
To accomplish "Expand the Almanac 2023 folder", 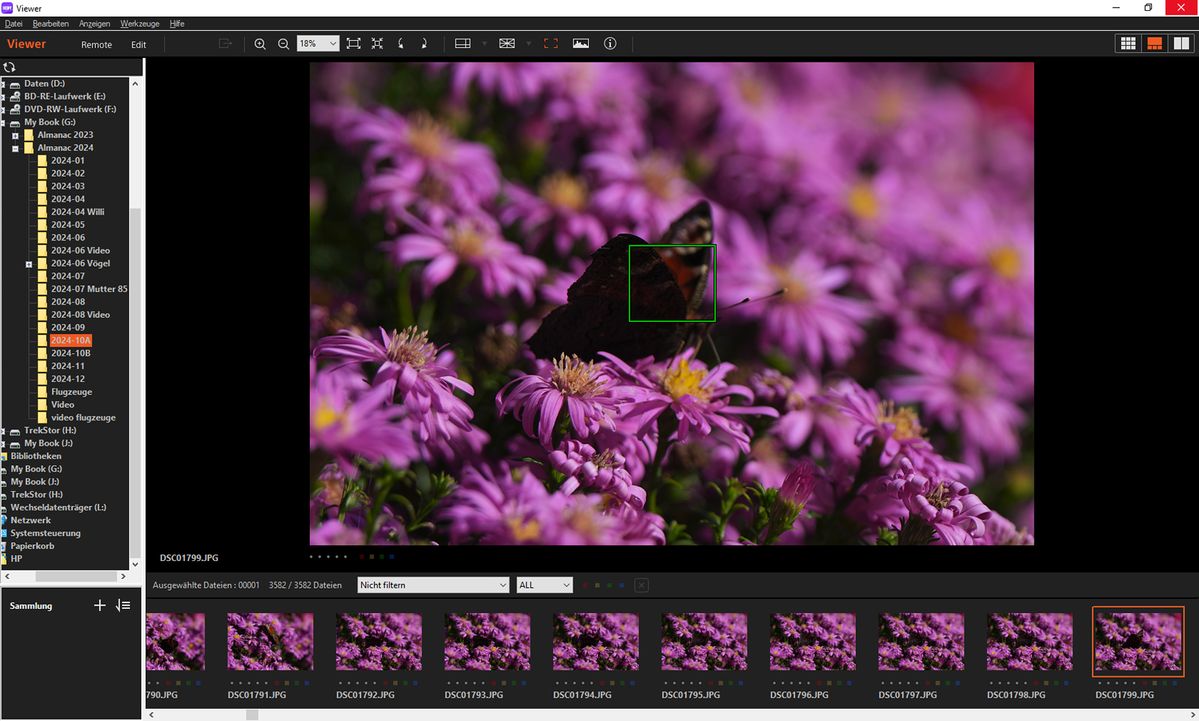I will coord(16,135).
